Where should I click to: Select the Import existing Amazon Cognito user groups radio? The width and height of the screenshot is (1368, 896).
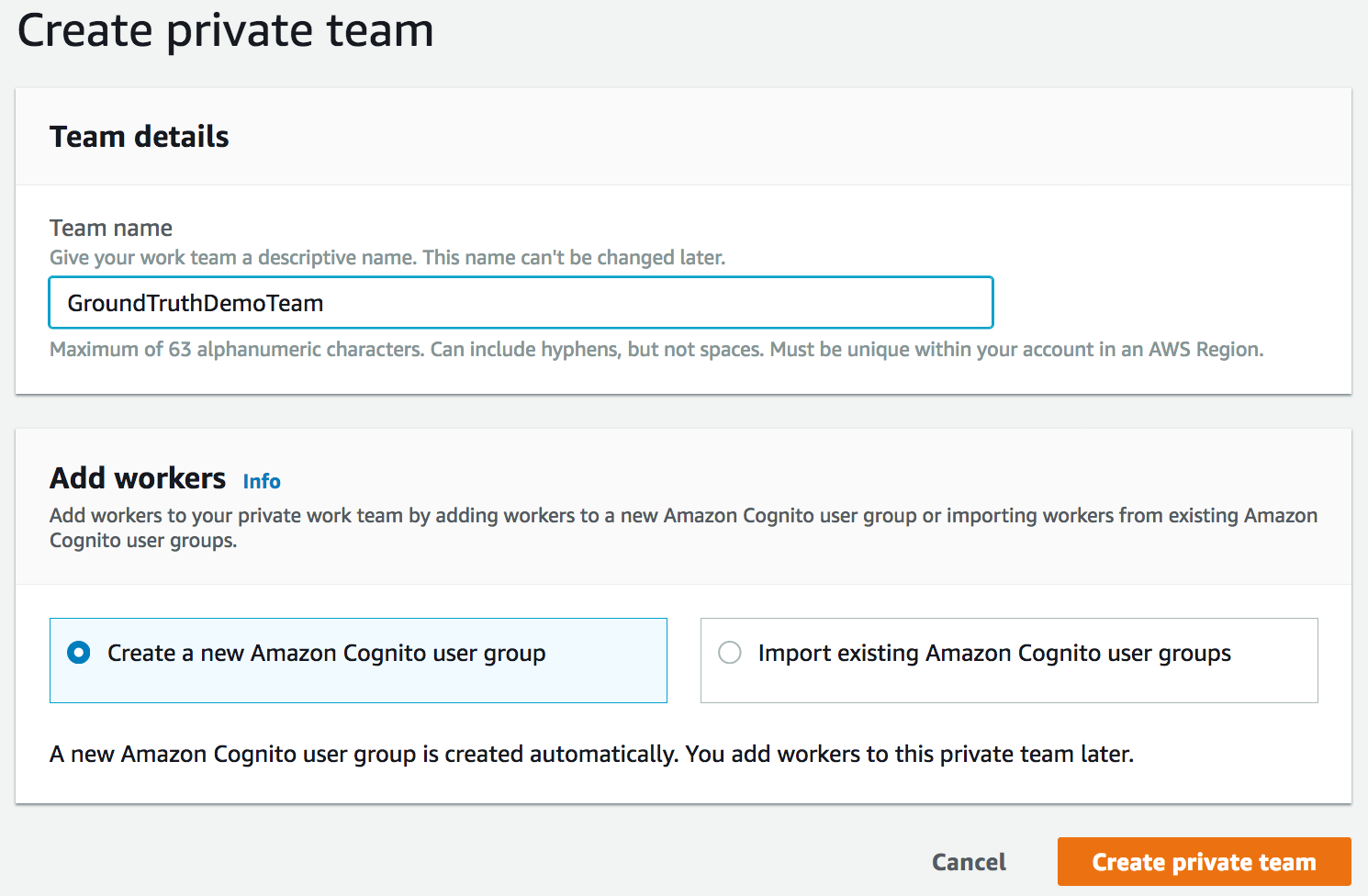click(730, 653)
